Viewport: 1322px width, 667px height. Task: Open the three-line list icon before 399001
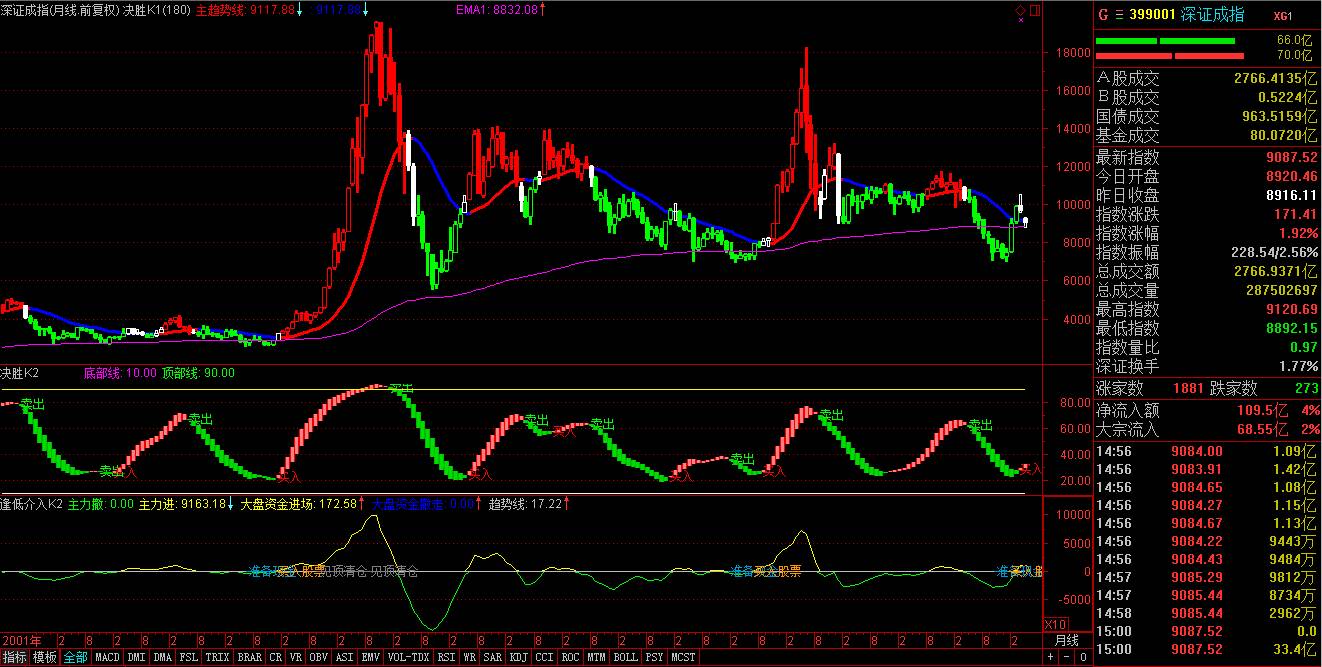click(x=1120, y=15)
